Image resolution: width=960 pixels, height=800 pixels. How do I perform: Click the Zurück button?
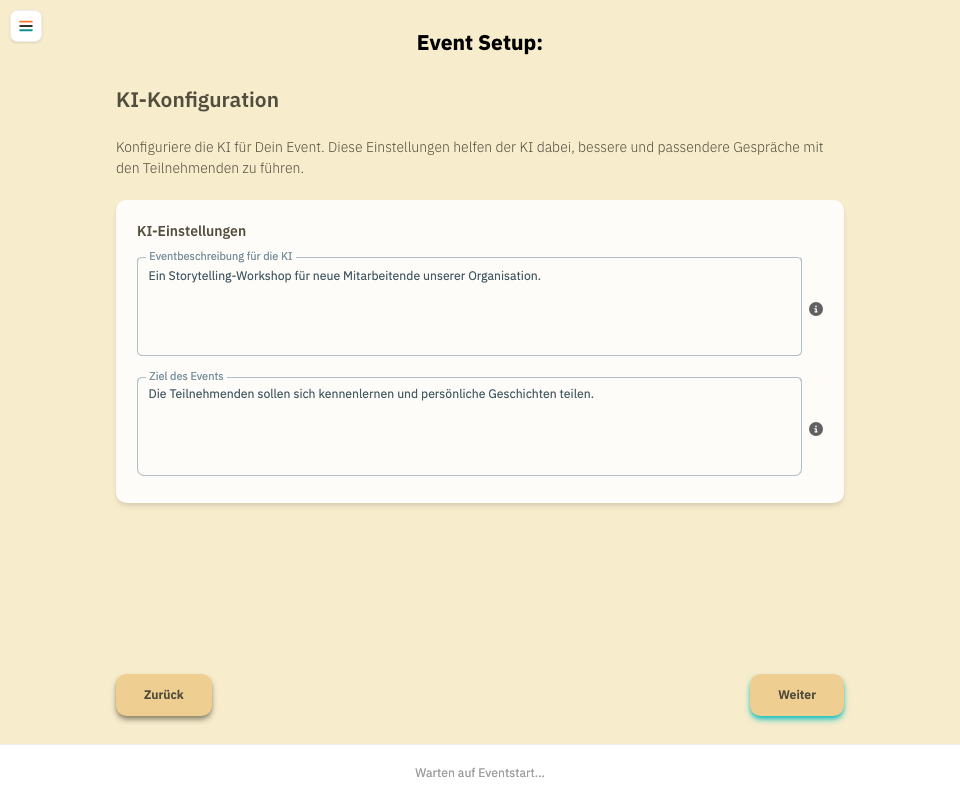tap(164, 695)
